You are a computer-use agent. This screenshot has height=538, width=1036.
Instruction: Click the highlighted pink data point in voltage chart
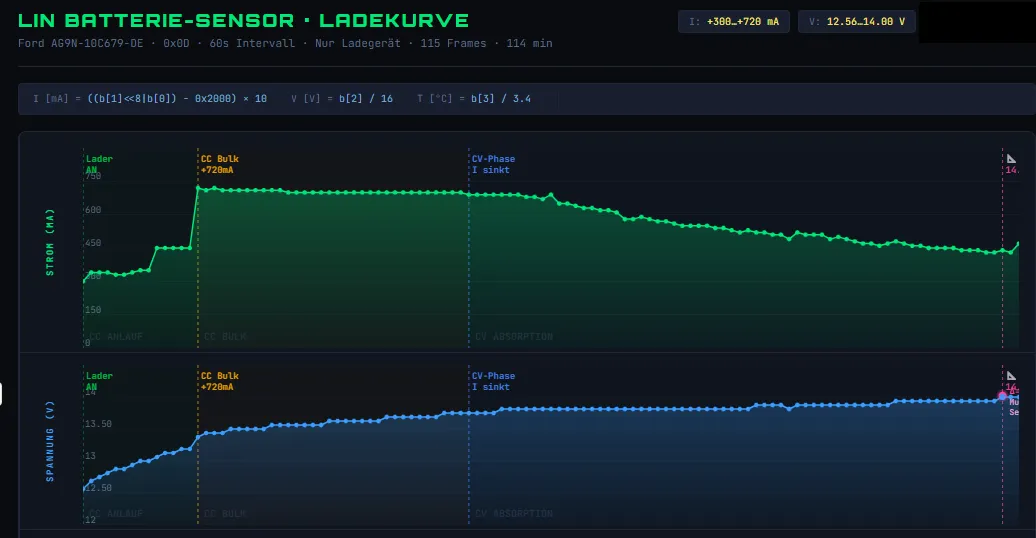[x=1002, y=396]
